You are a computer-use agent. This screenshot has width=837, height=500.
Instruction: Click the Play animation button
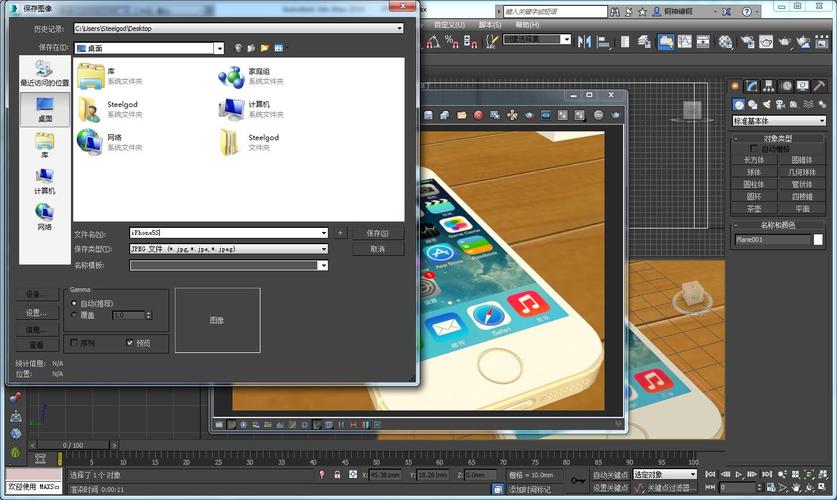(x=739, y=474)
